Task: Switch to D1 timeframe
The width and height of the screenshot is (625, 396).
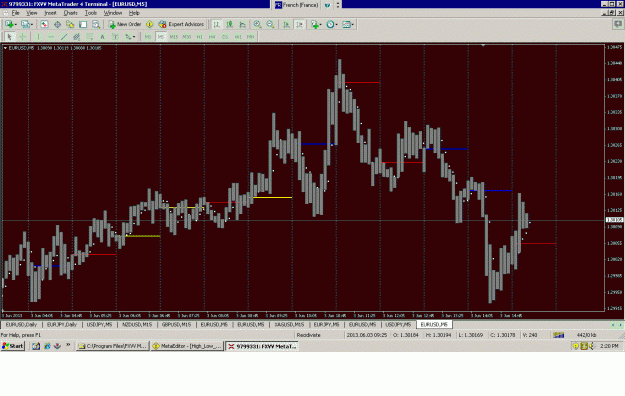Action: tap(225, 37)
